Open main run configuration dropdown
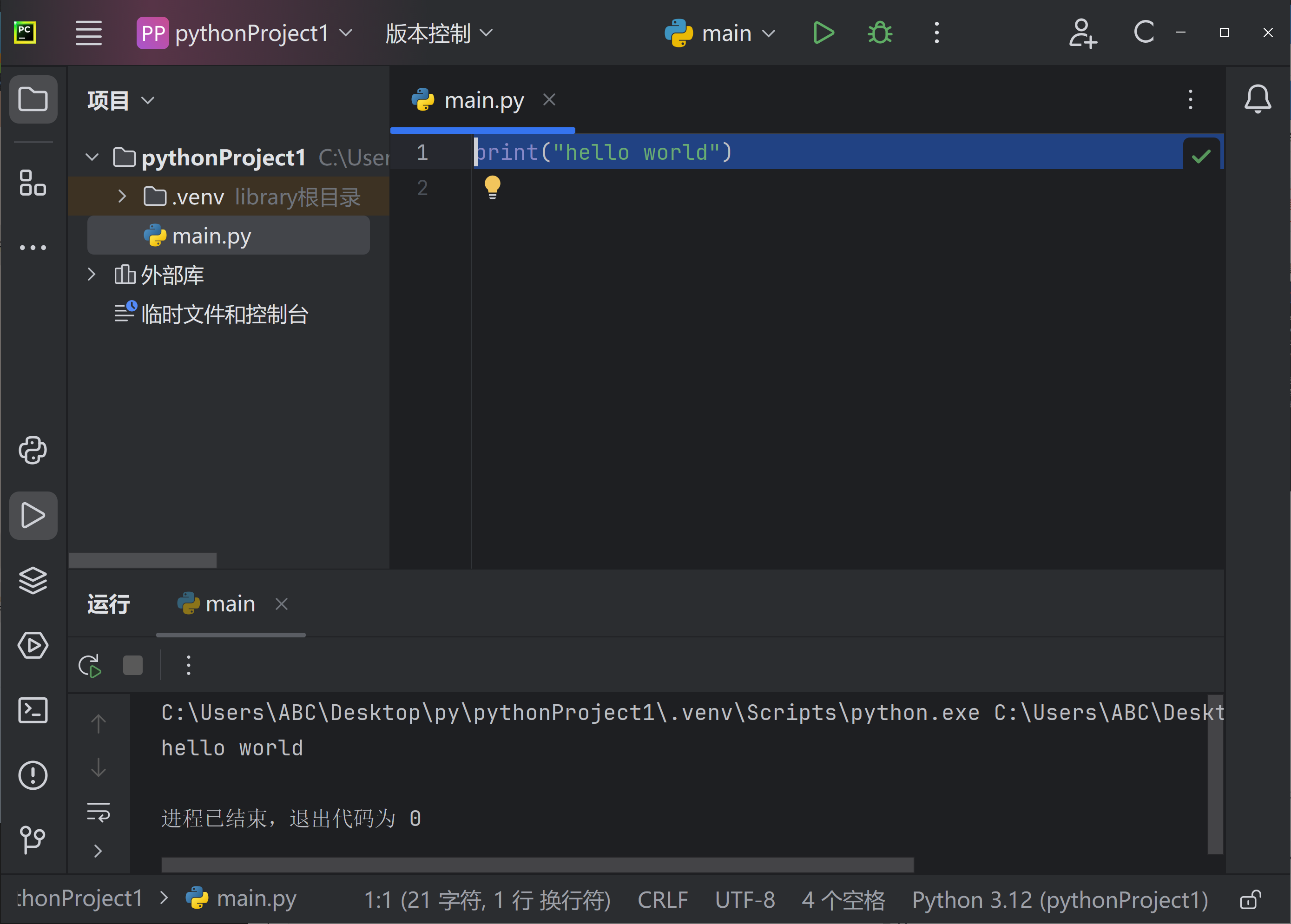The image size is (1291, 924). tap(720, 33)
